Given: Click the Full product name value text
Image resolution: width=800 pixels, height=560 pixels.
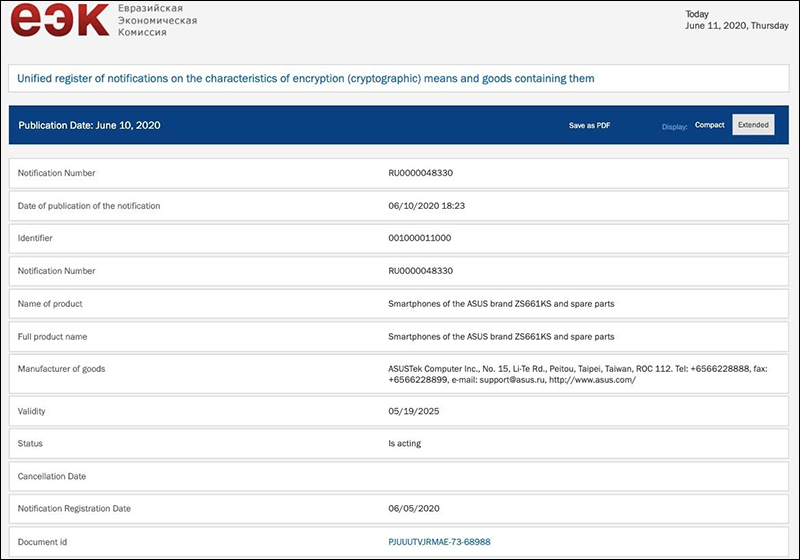Looking at the screenshot, I should 501,336.
